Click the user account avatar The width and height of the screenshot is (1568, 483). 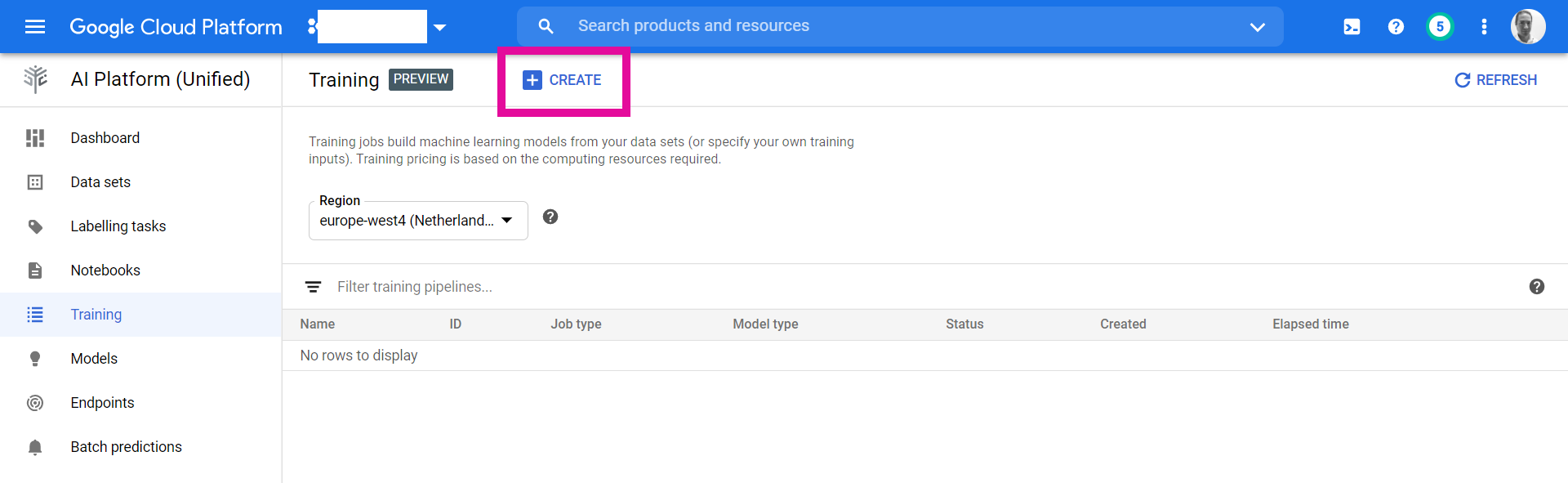pyautogui.click(x=1527, y=27)
